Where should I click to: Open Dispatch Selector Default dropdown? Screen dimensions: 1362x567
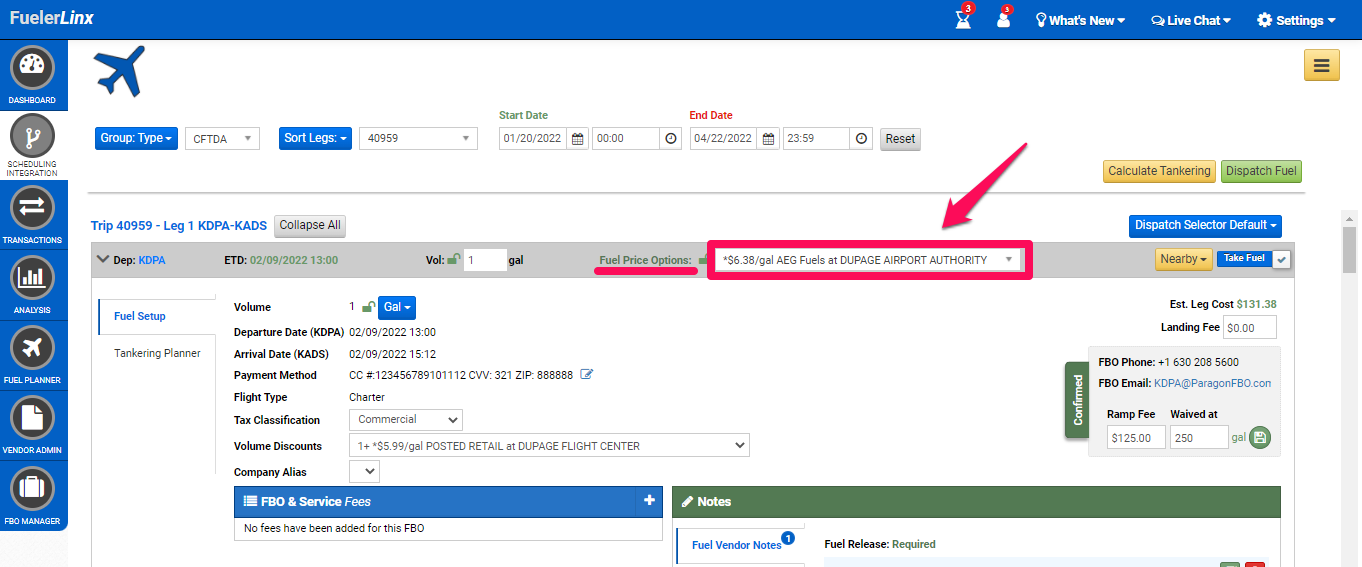1206,225
